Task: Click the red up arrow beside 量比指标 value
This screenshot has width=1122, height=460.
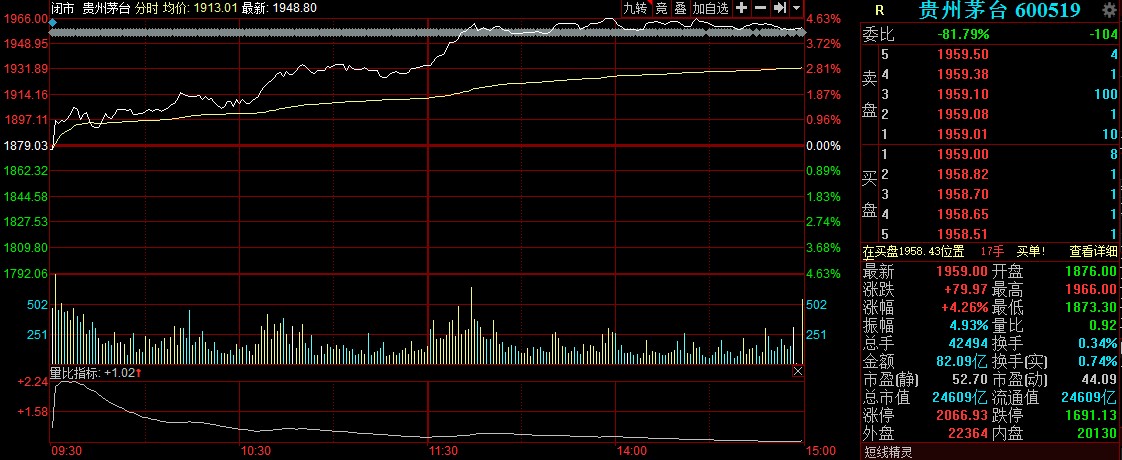Action: point(138,373)
